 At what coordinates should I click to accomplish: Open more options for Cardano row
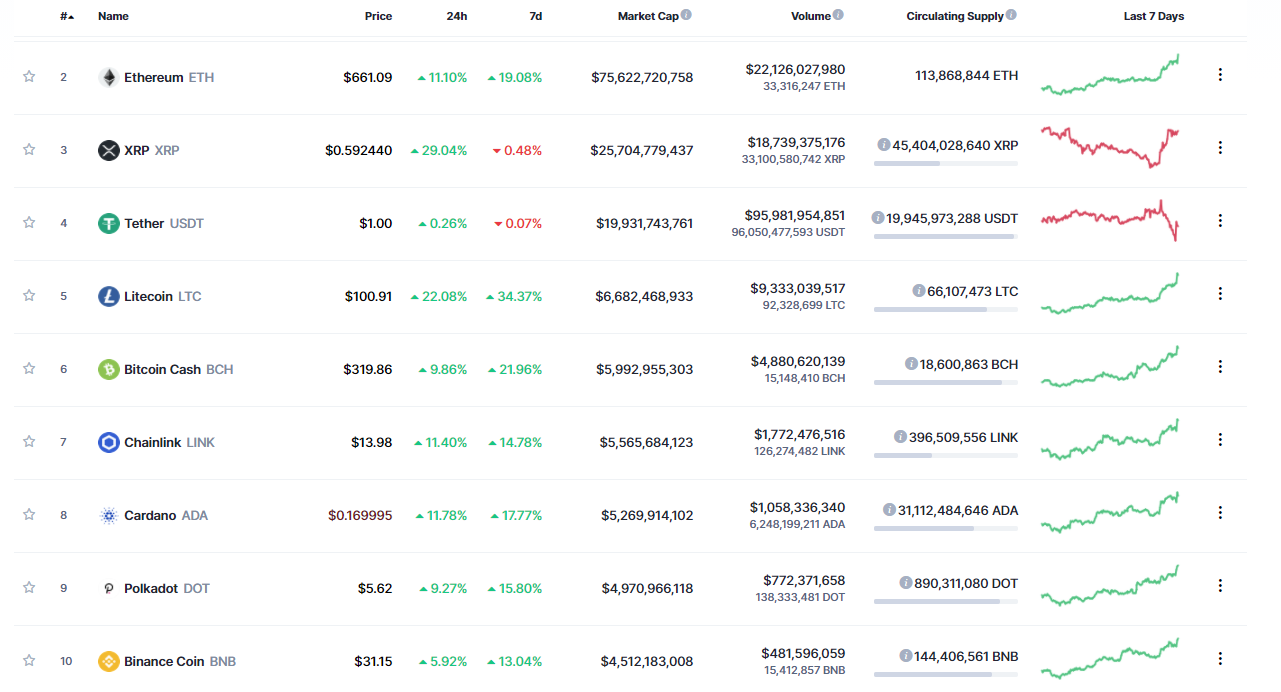[x=1220, y=513]
